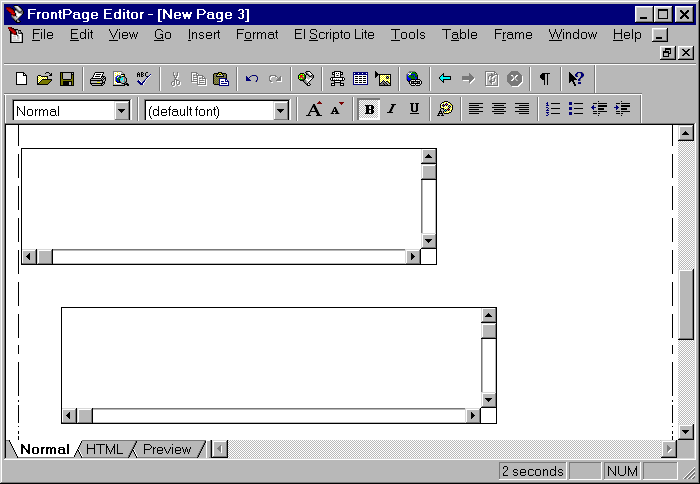
Task: Decrease paragraph indent
Action: pos(599,108)
